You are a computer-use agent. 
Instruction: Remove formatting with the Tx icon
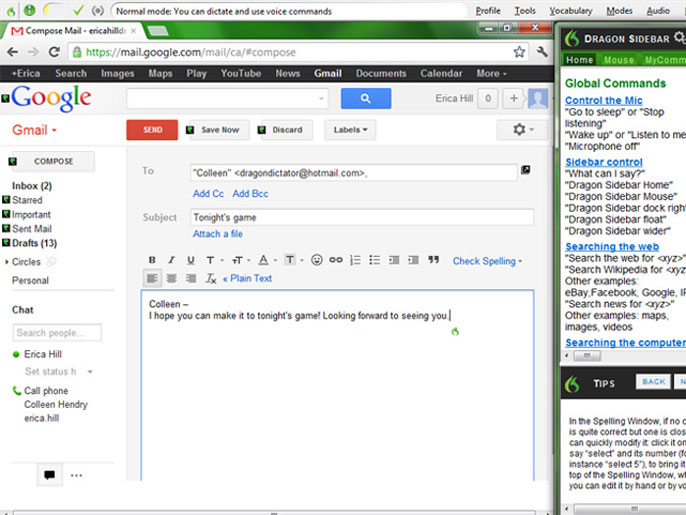[x=210, y=279]
